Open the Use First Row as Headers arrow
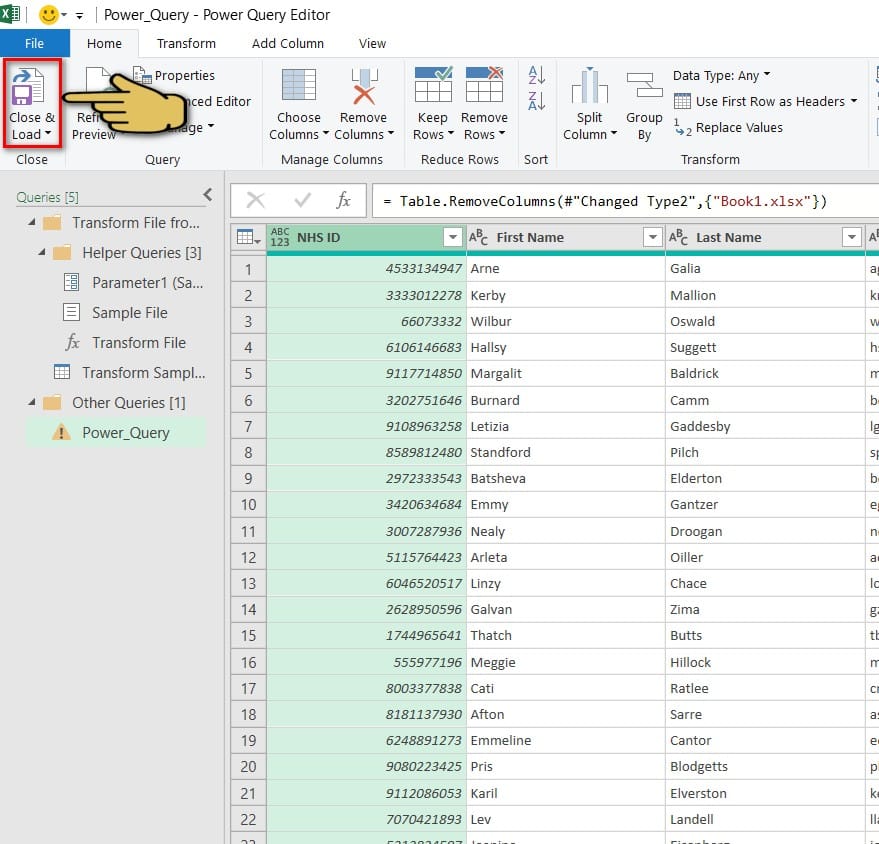Screen dimensions: 879x844 [x=854, y=101]
